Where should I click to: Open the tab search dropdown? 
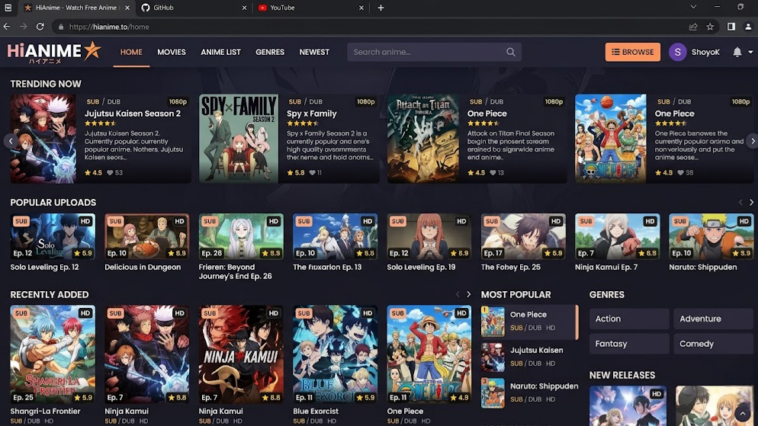point(693,7)
